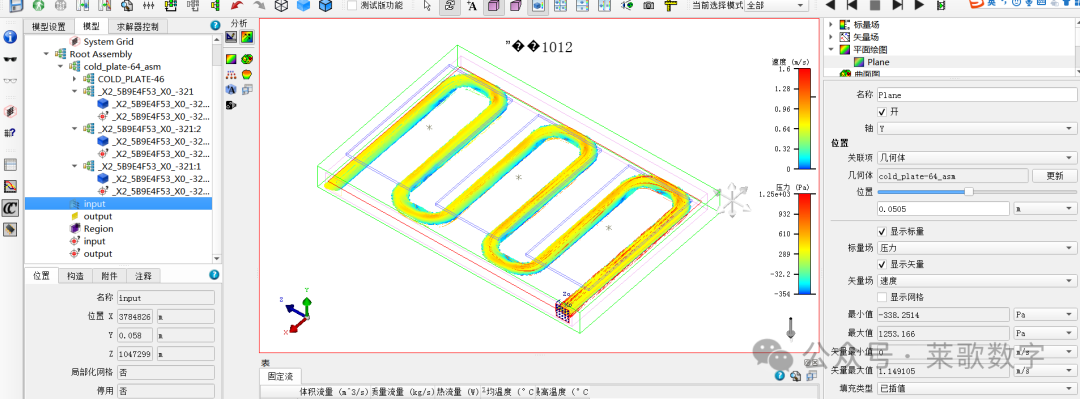The height and width of the screenshot is (399, 1080).
Task: Select wireframe cube view icon
Action: coord(281,6)
